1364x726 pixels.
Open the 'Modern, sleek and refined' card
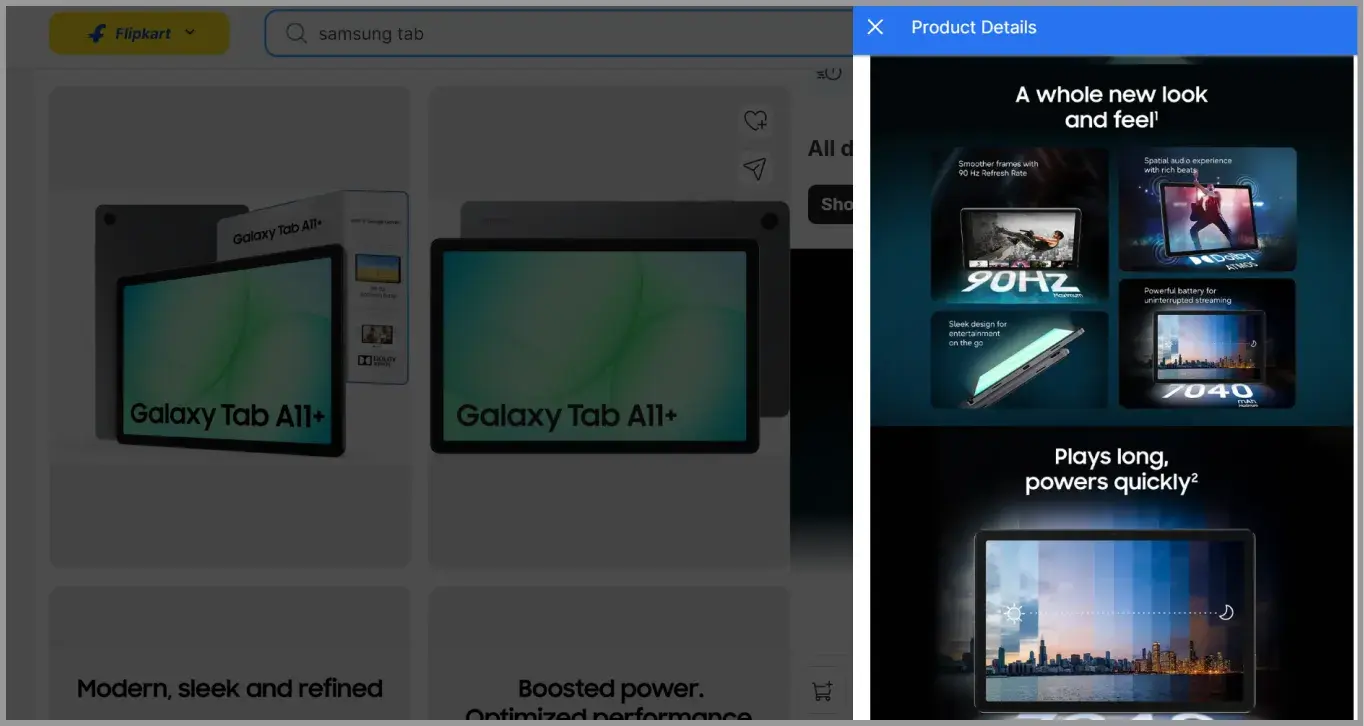coord(230,655)
